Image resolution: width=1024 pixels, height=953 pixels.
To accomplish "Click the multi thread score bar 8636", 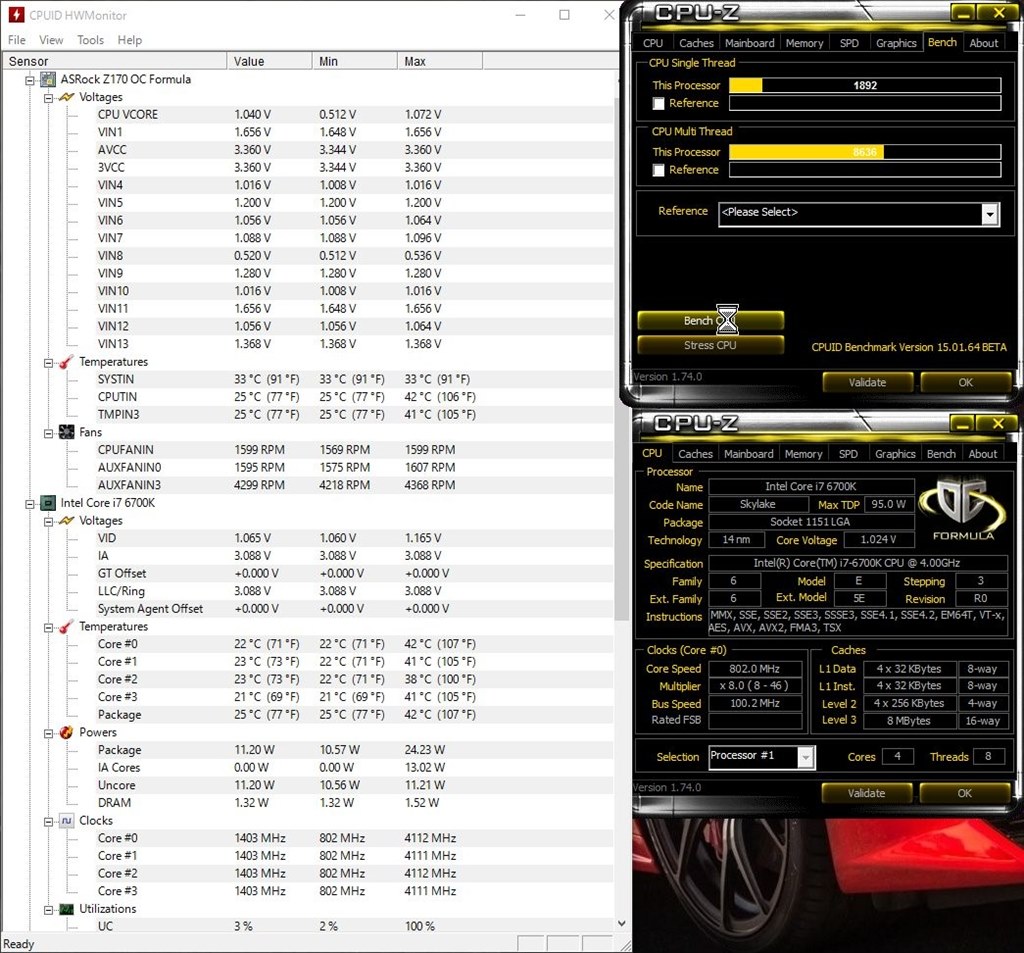I will (x=865, y=152).
